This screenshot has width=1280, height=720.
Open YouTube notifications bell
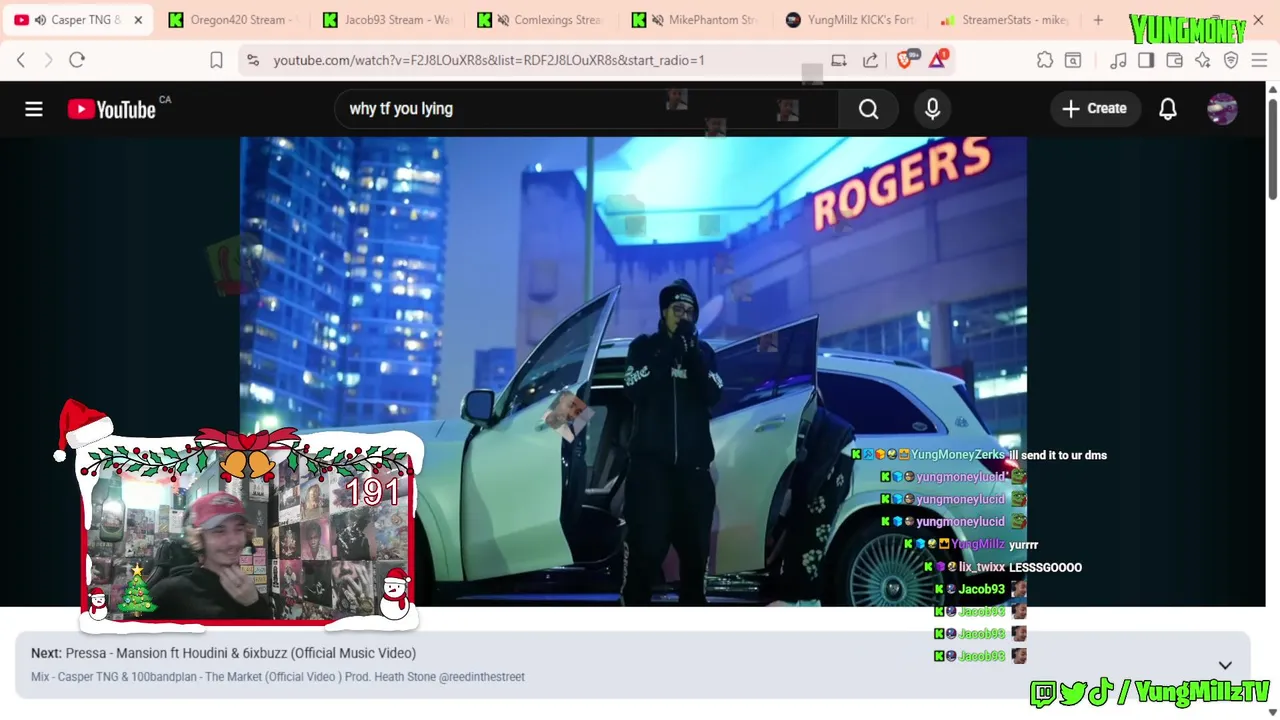1168,108
